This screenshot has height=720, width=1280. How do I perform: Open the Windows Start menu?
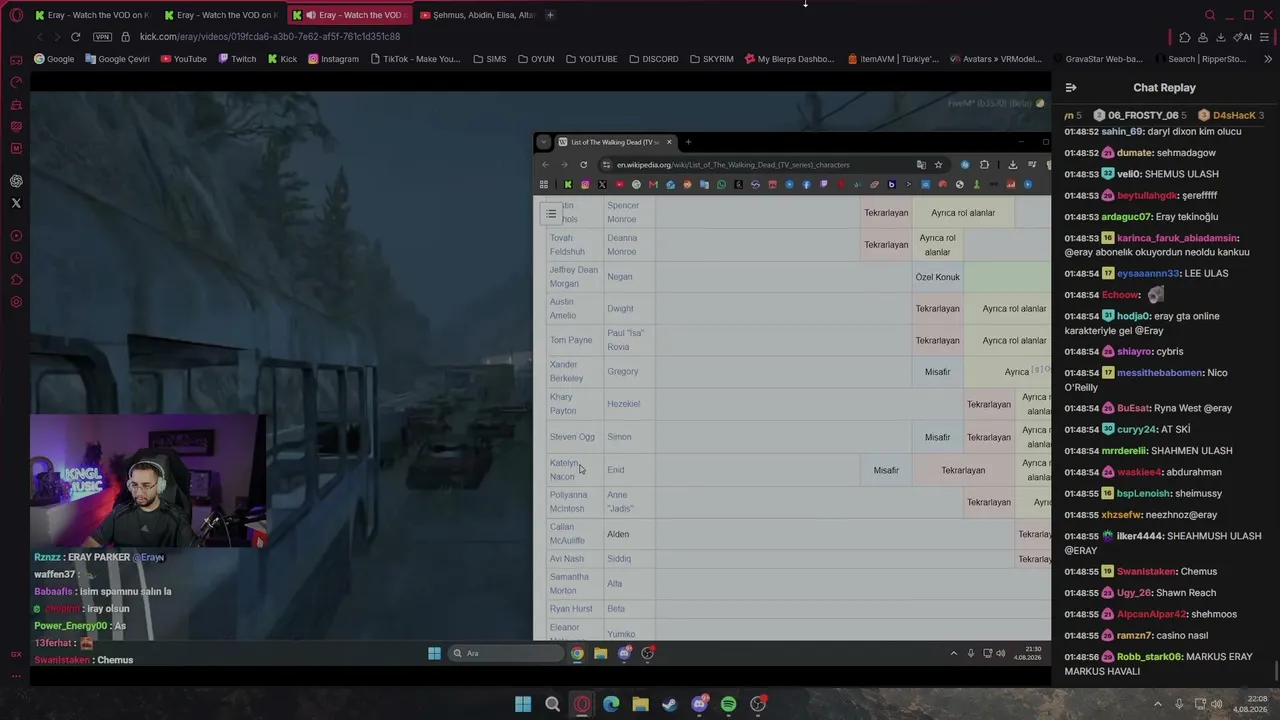click(523, 704)
